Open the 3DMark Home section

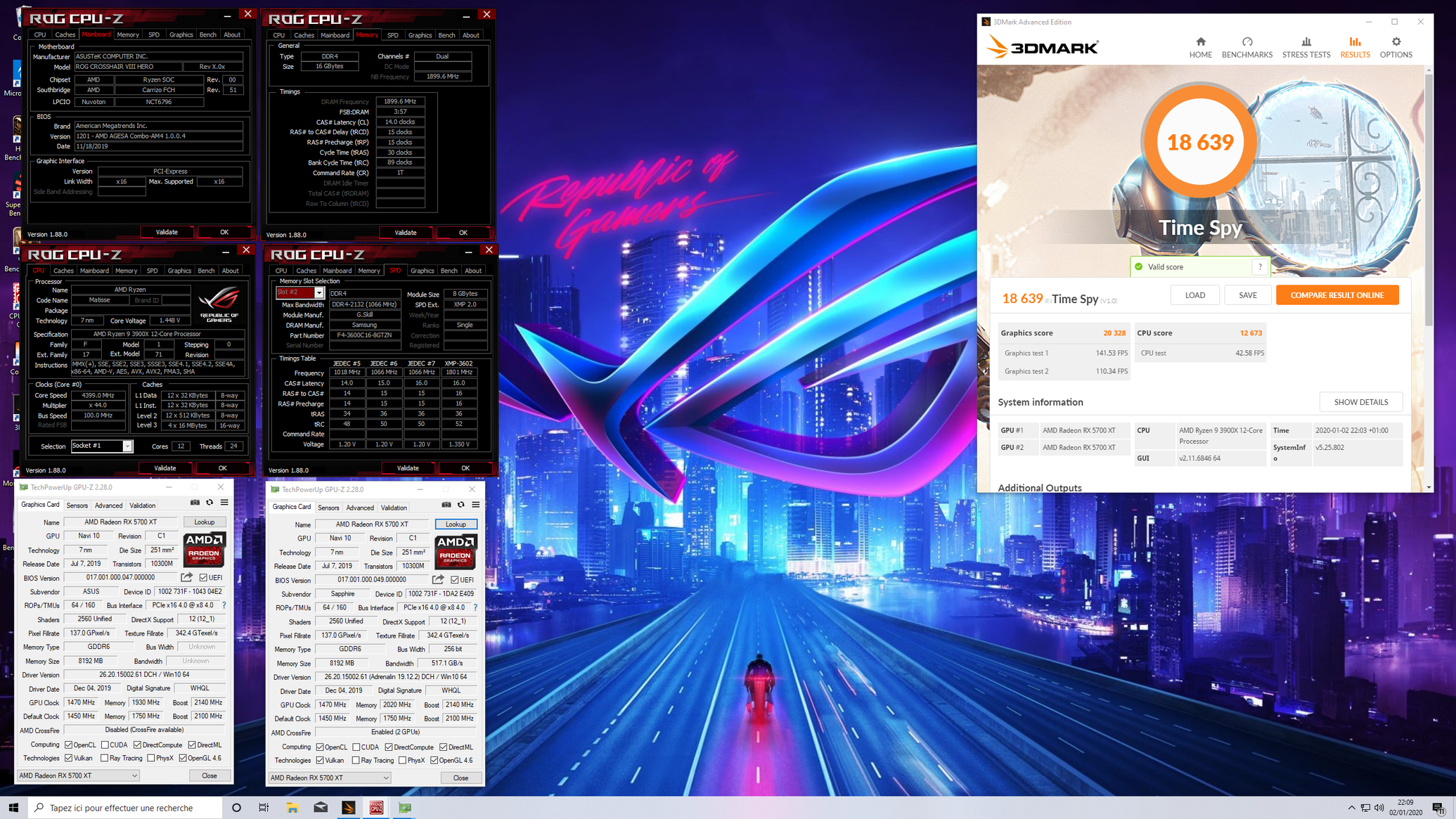pyautogui.click(x=1200, y=48)
